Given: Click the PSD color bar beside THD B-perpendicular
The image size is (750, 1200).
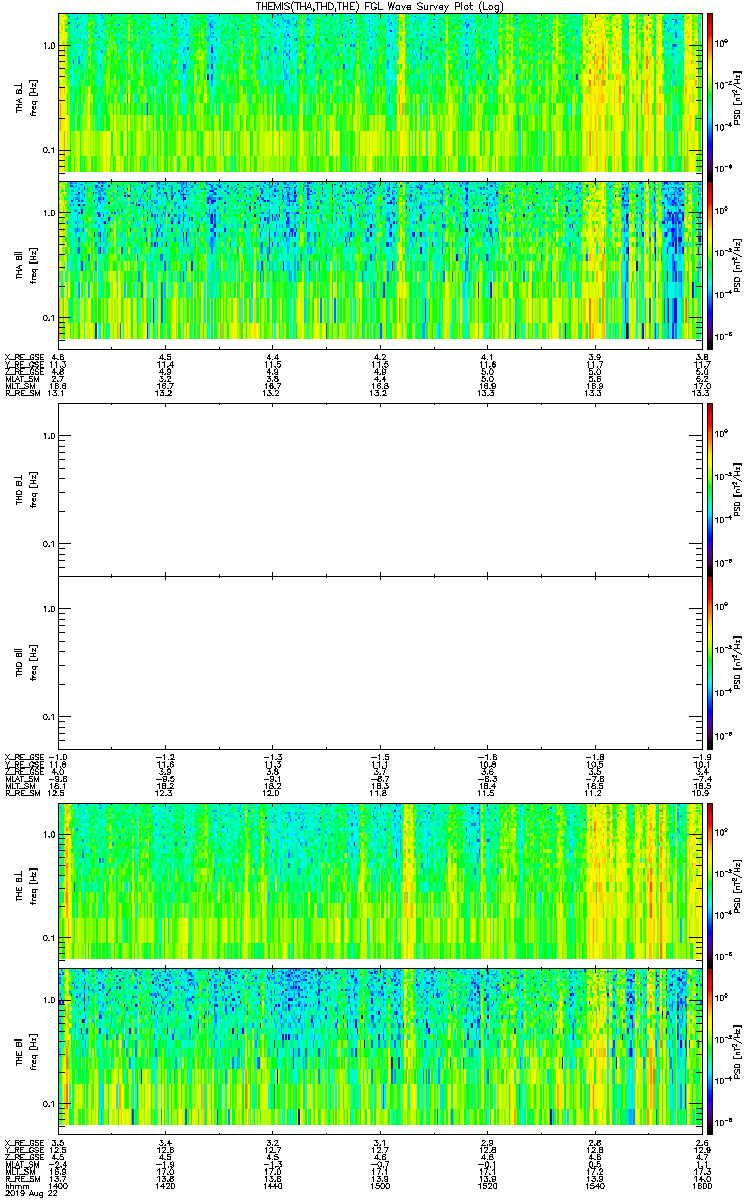Looking at the screenshot, I should (711, 489).
